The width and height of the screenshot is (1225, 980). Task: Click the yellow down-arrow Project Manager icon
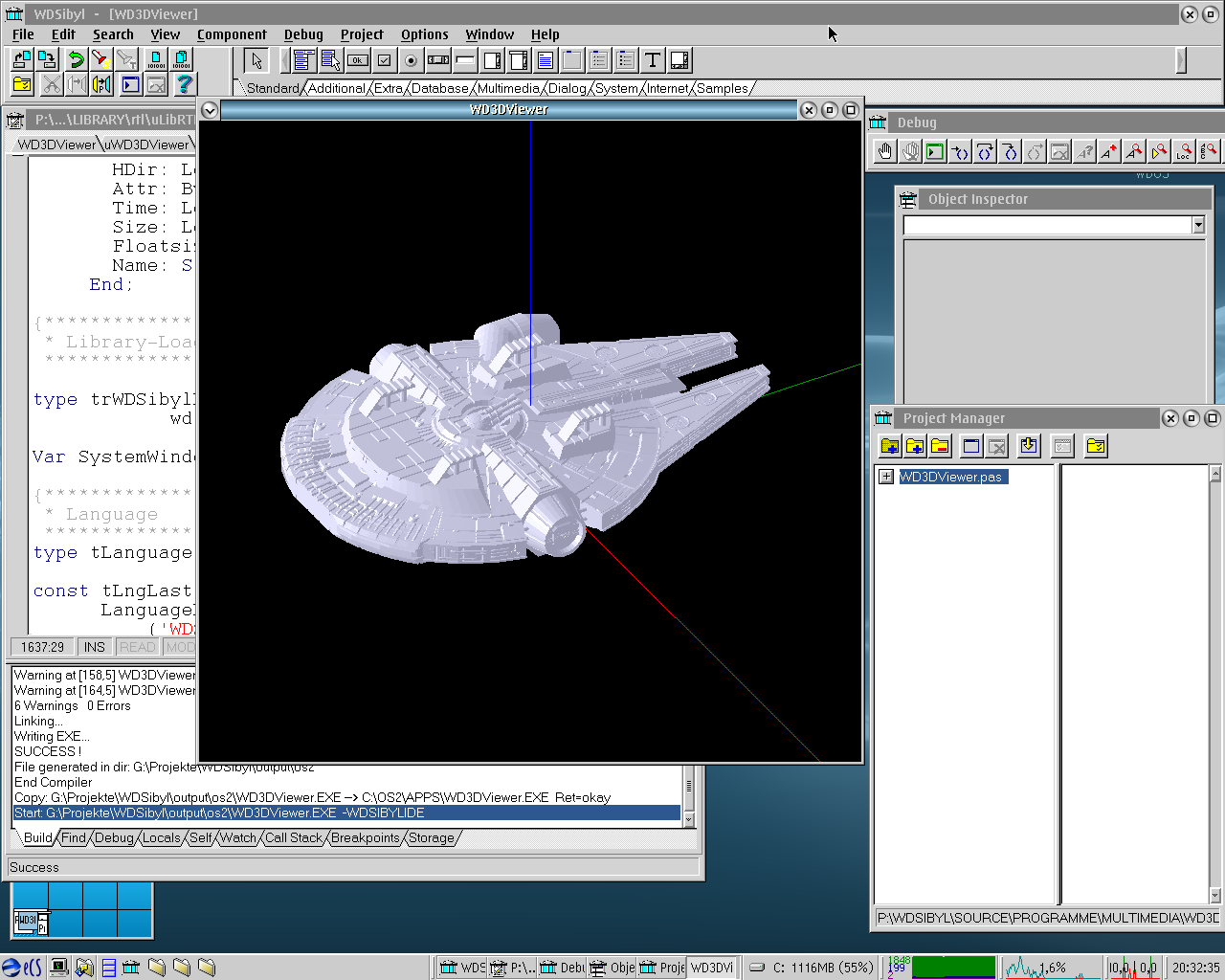pyautogui.click(x=1029, y=446)
